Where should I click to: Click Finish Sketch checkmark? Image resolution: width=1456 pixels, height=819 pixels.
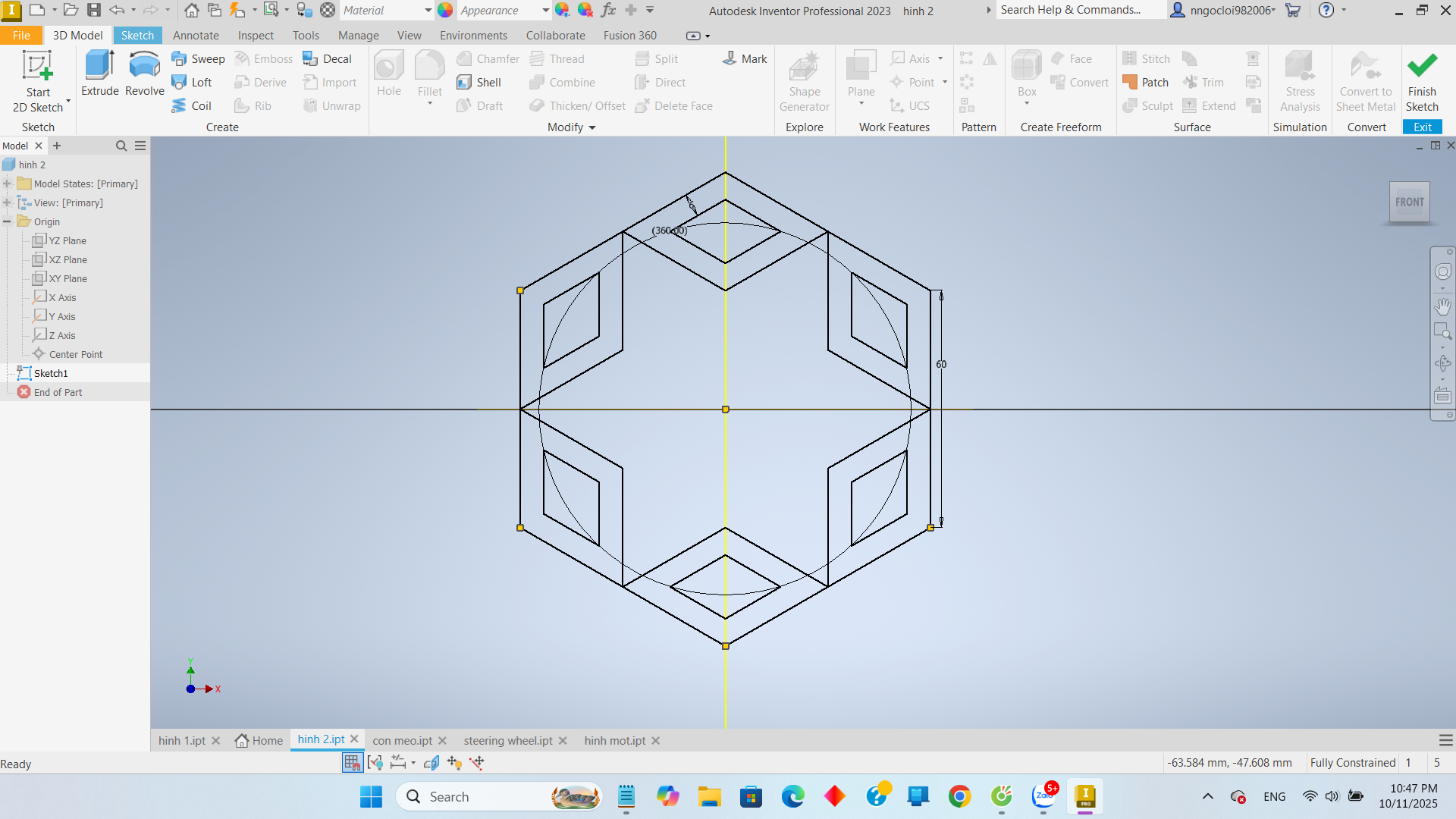pyautogui.click(x=1422, y=66)
